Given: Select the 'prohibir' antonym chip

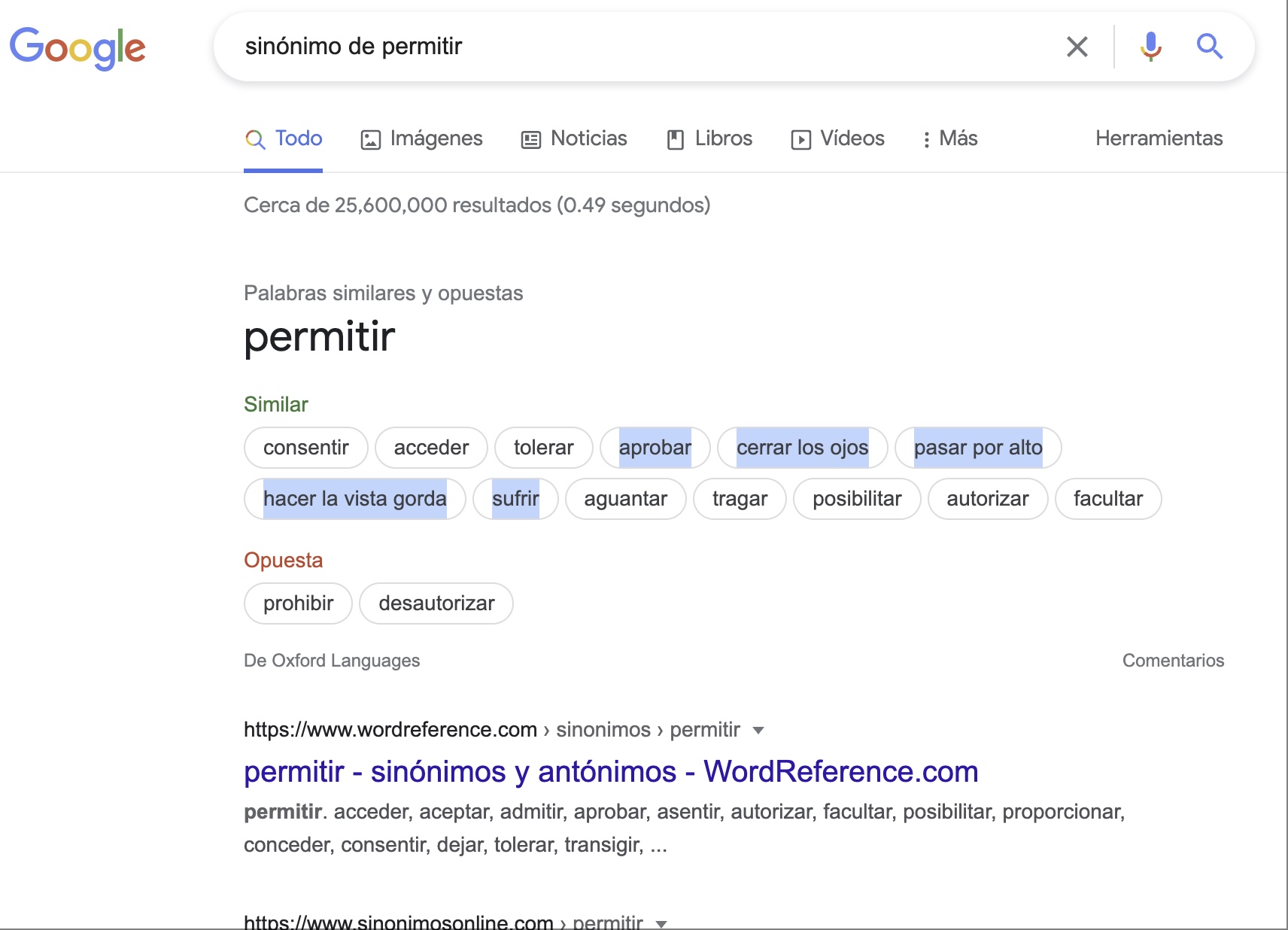Looking at the screenshot, I should click(x=298, y=603).
